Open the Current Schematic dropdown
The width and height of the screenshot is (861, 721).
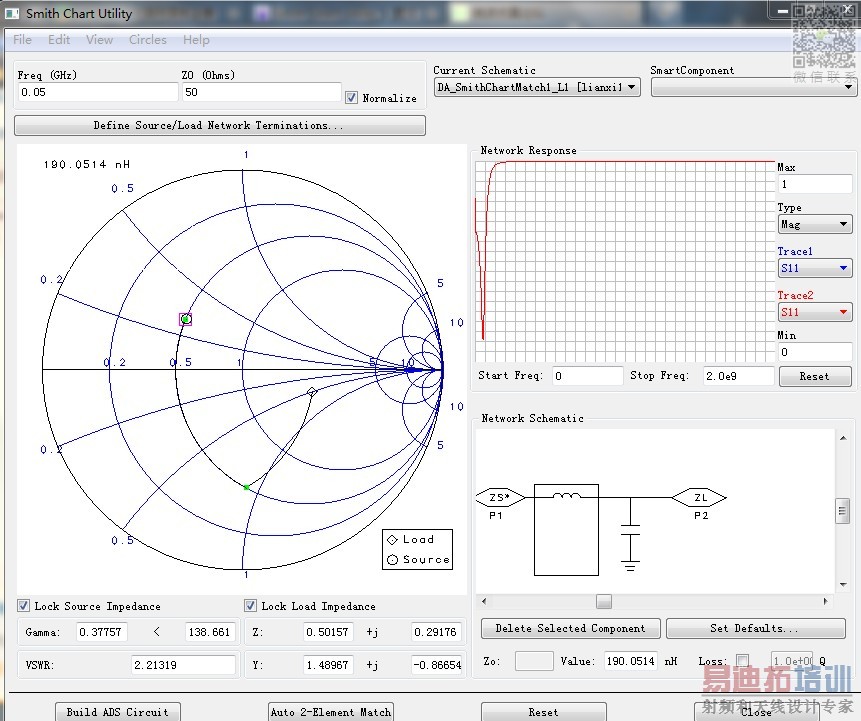[x=537, y=88]
